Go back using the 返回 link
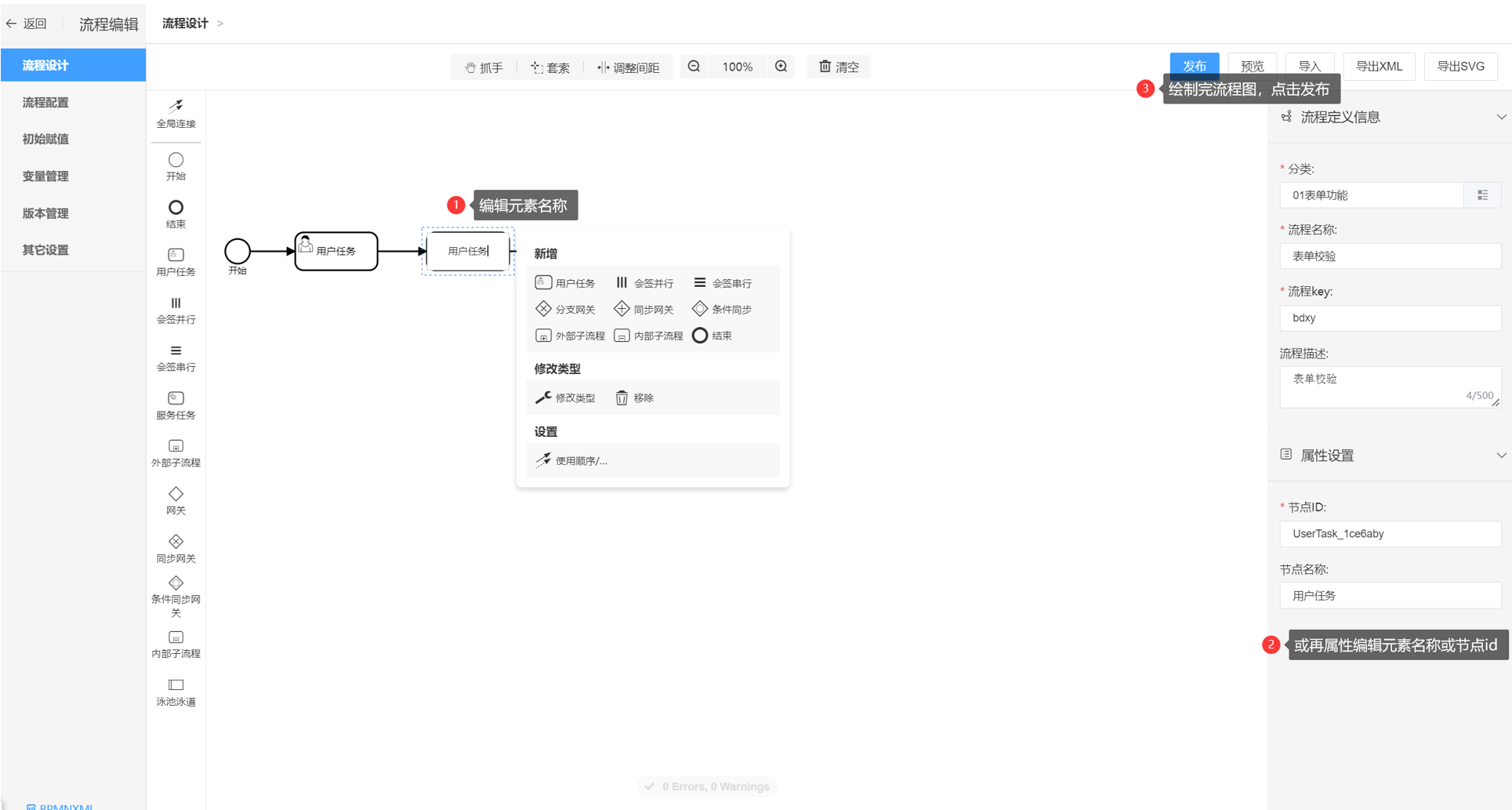This screenshot has height=810, width=1512. click(x=26, y=24)
